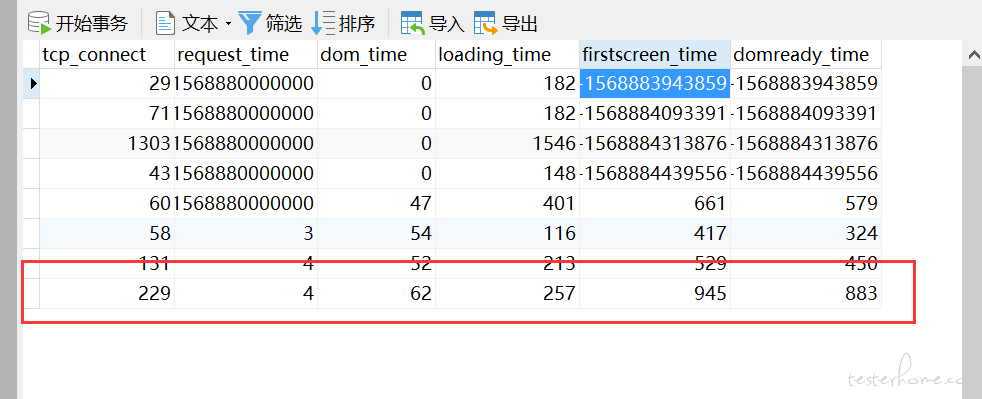
Task: Select the tcp_connect column header
Action: pyautogui.click(x=107, y=54)
